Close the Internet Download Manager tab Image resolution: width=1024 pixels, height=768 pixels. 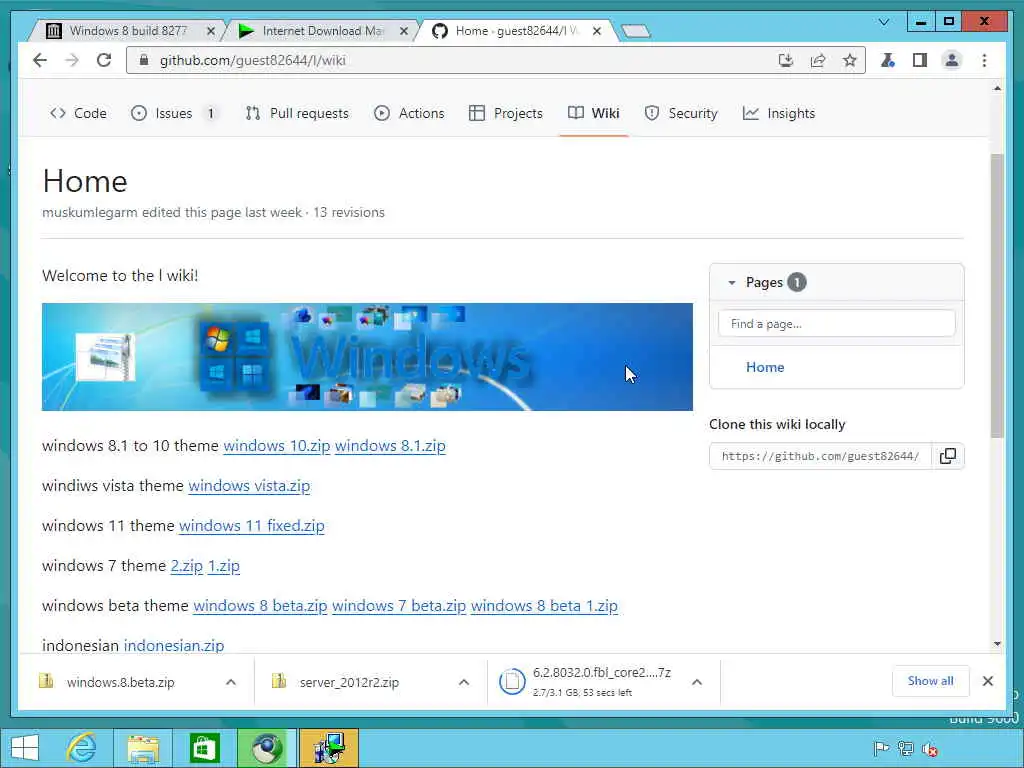click(x=404, y=31)
